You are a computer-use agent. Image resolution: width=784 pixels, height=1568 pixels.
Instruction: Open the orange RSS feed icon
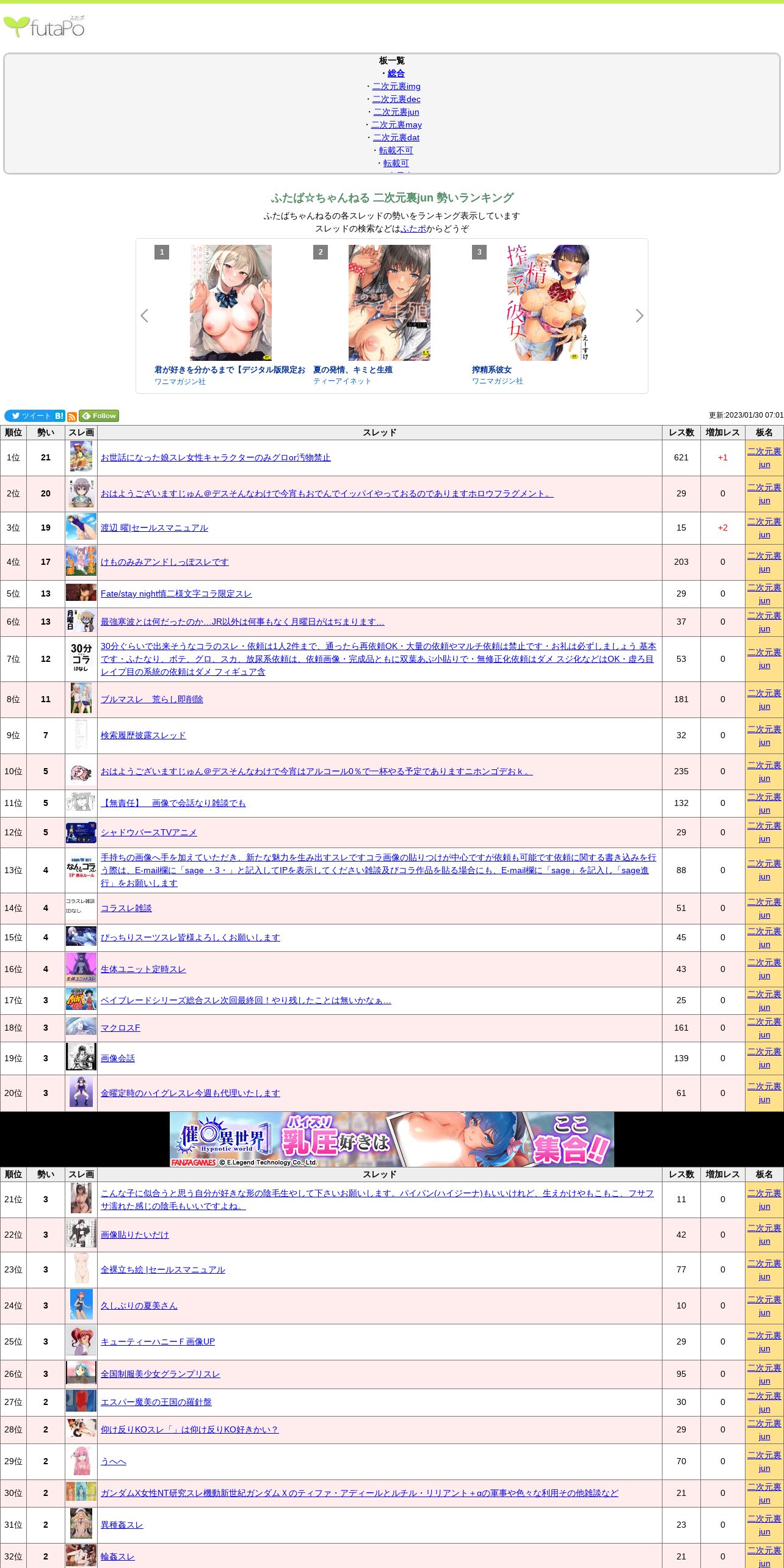point(72,416)
